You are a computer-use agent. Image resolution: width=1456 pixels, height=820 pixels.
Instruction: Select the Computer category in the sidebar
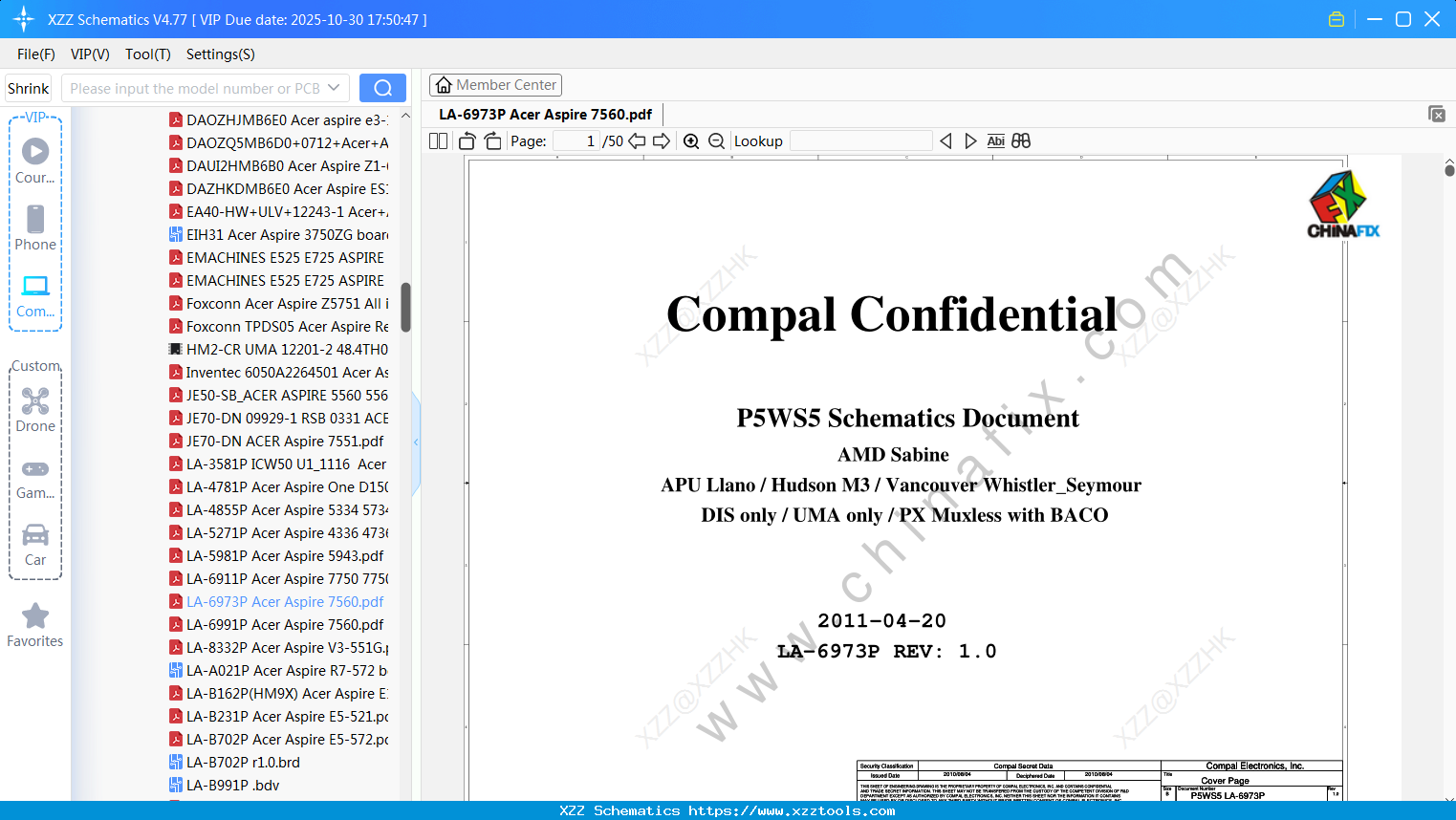coord(35,295)
